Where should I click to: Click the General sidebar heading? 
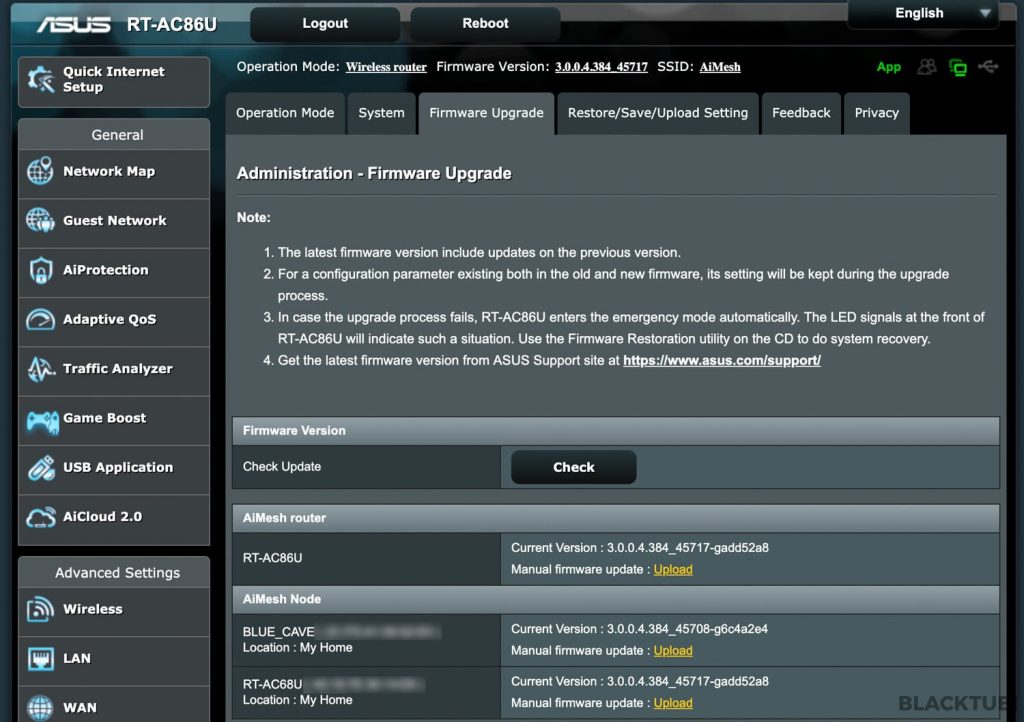118,135
